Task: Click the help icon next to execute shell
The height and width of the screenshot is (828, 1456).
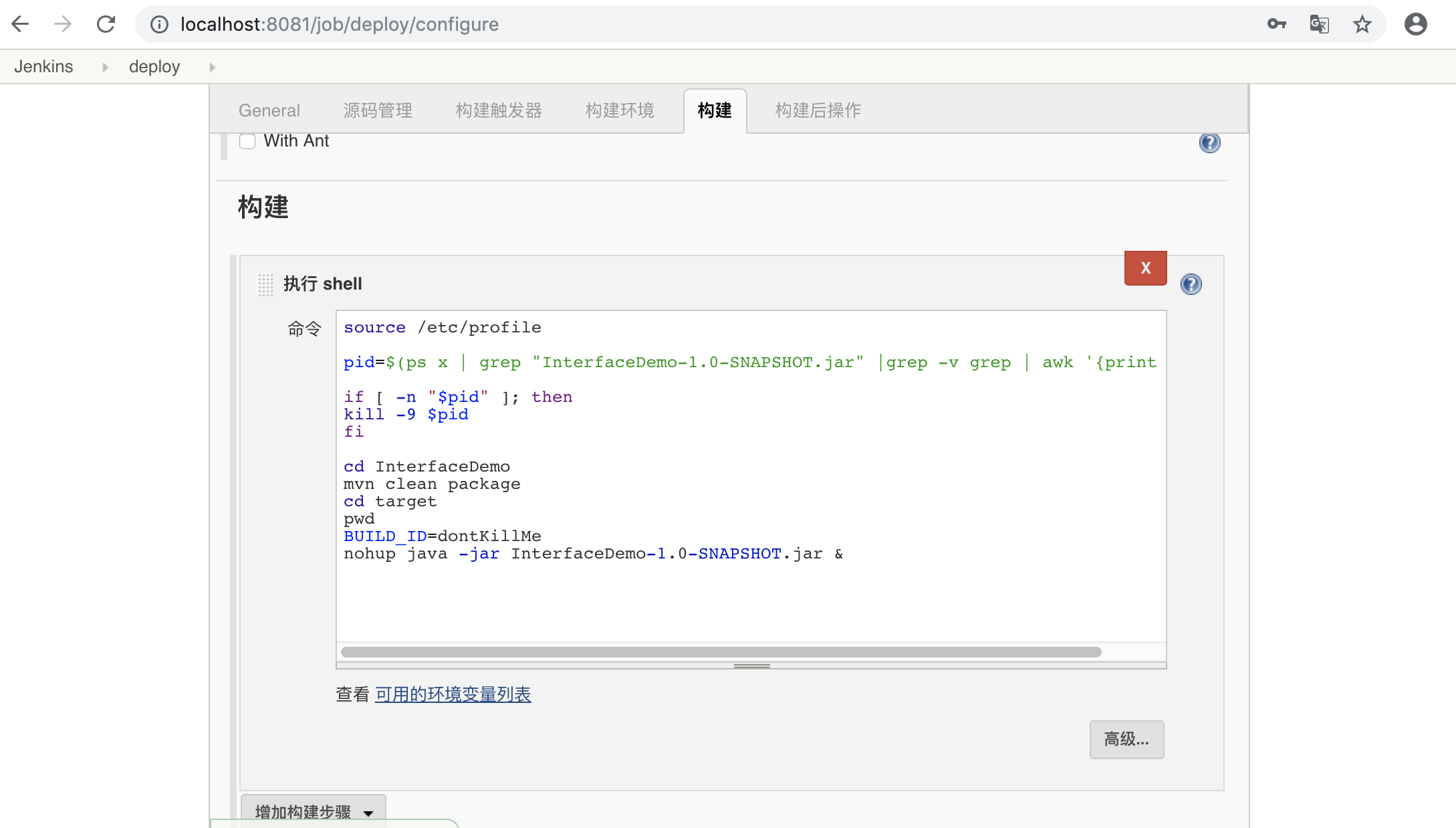Action: pyautogui.click(x=1191, y=284)
